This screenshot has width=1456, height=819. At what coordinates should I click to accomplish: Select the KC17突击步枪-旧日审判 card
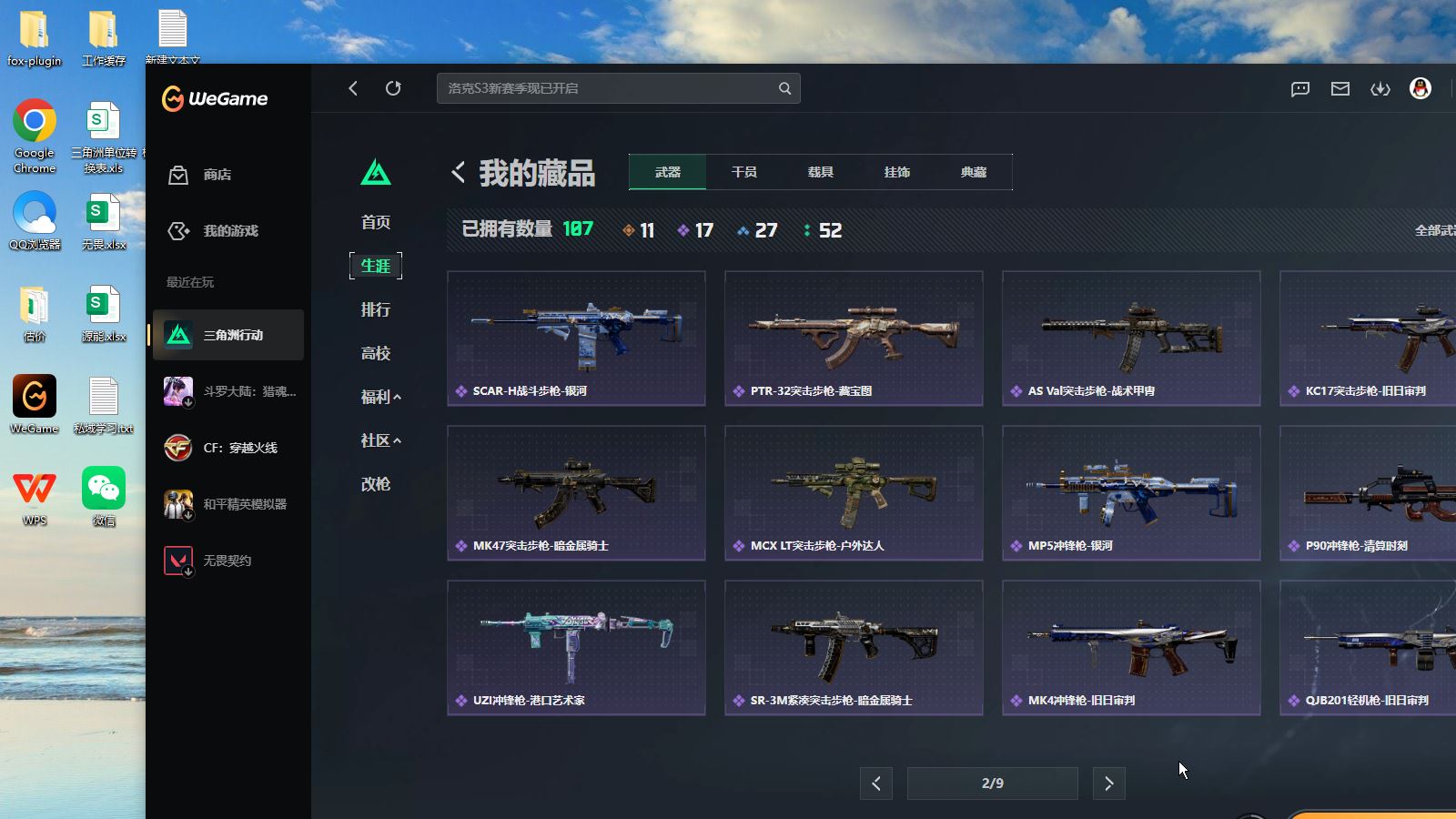pyautogui.click(x=1368, y=339)
